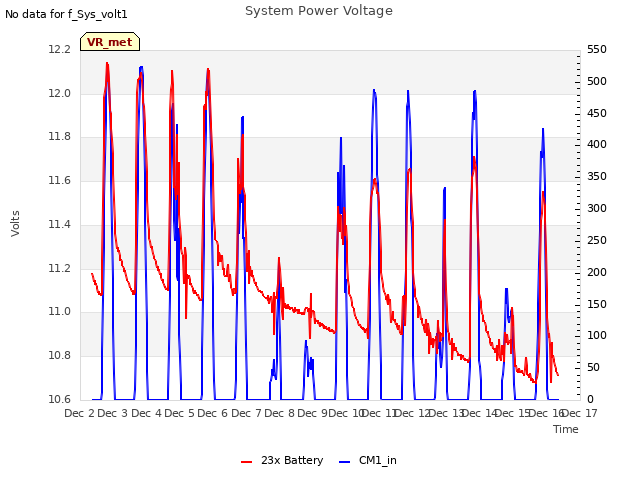Click the Dec 3 date tick label
Image resolution: width=640 pixels, height=480 pixels.
[113, 413]
